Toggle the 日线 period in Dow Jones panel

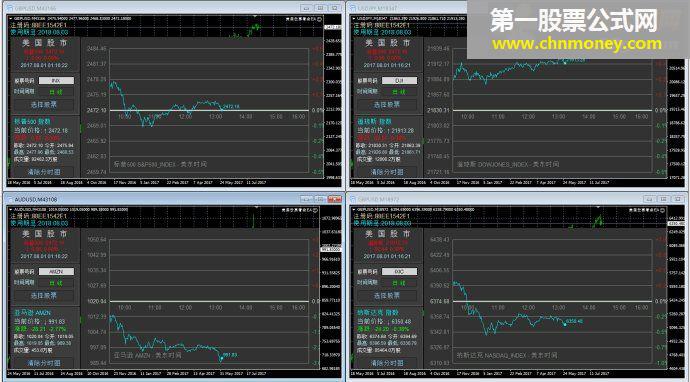point(399,92)
